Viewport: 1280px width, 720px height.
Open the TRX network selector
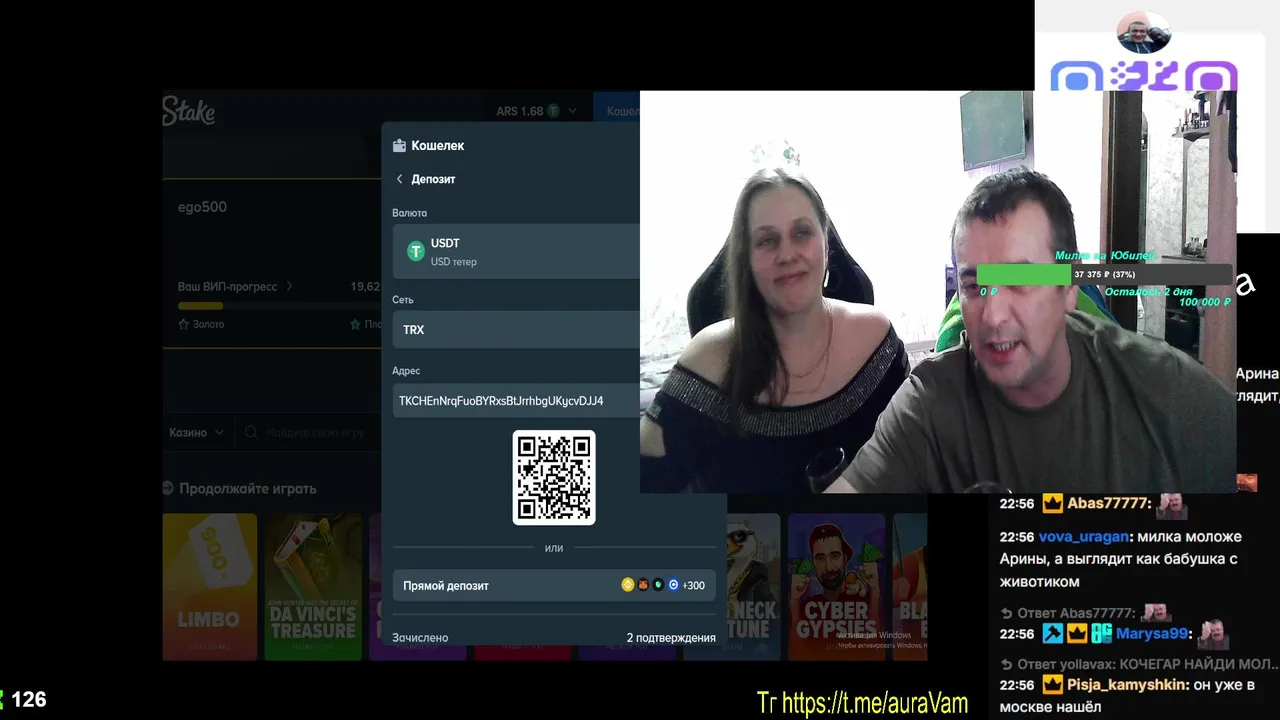point(516,329)
